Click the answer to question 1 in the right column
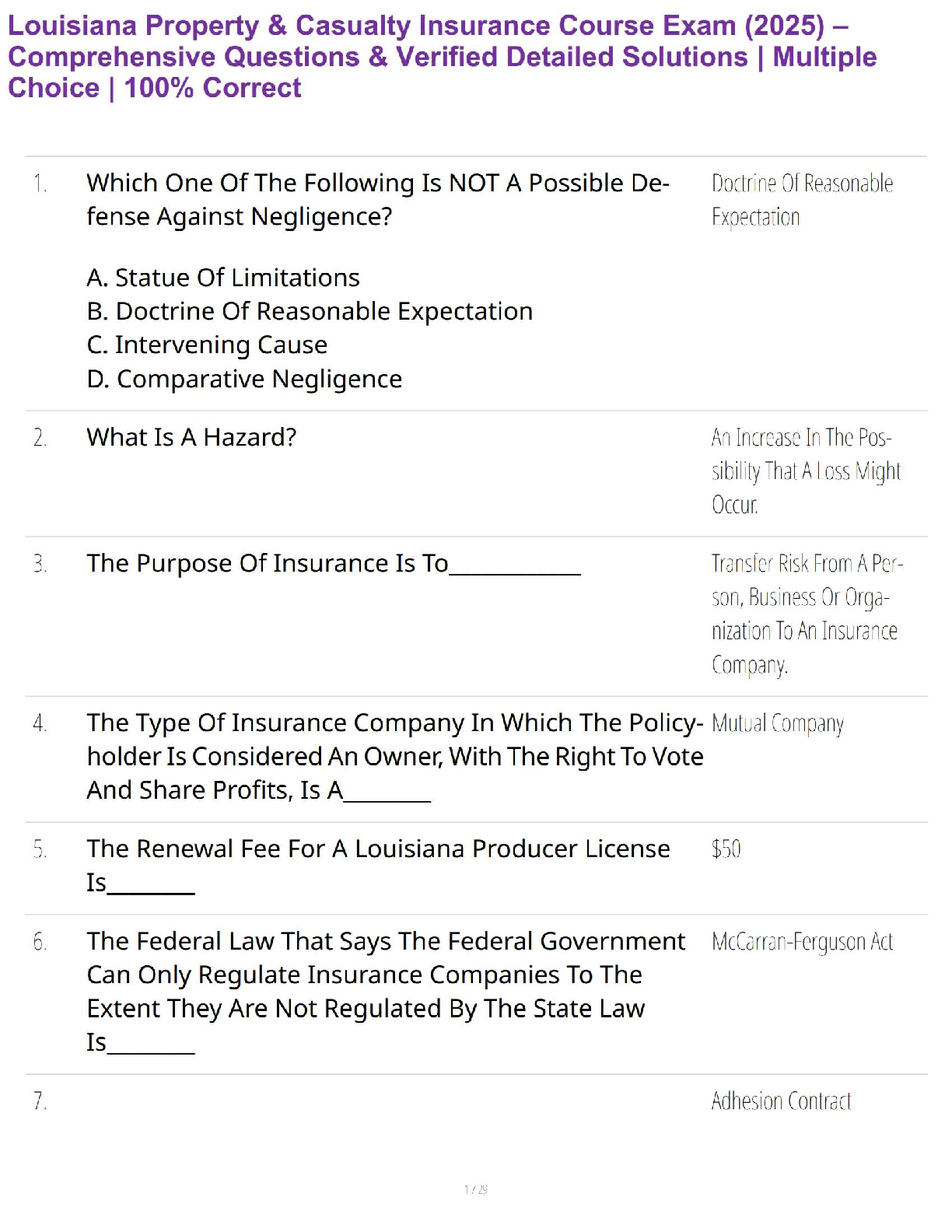This screenshot has height=1232, width=952. coord(801,200)
